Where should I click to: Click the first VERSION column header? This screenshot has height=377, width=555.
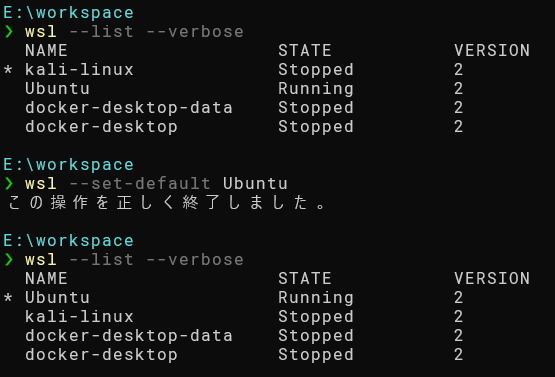pyautogui.click(x=492, y=50)
